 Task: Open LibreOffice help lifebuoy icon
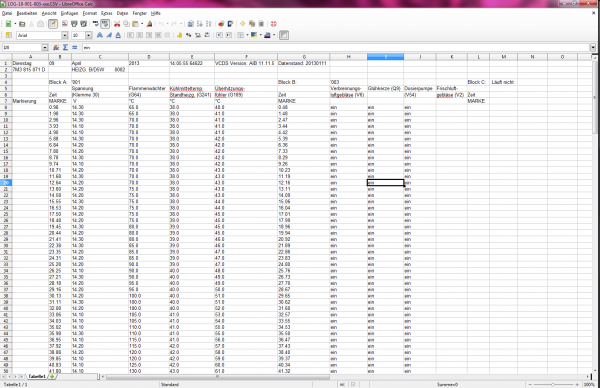tap(273, 24)
